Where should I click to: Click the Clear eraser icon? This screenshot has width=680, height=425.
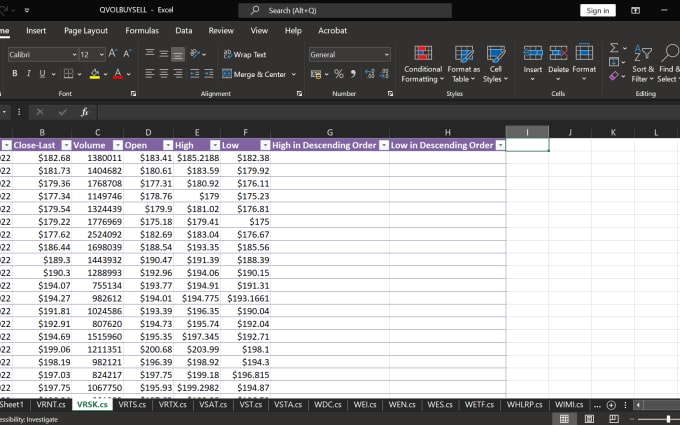point(614,76)
